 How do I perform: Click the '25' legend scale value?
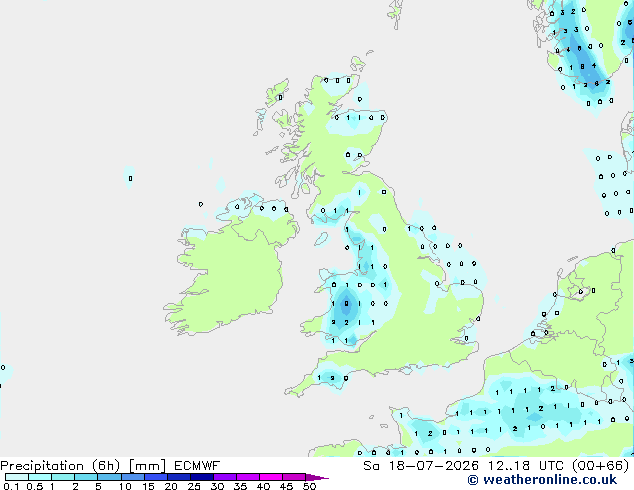click(x=194, y=486)
